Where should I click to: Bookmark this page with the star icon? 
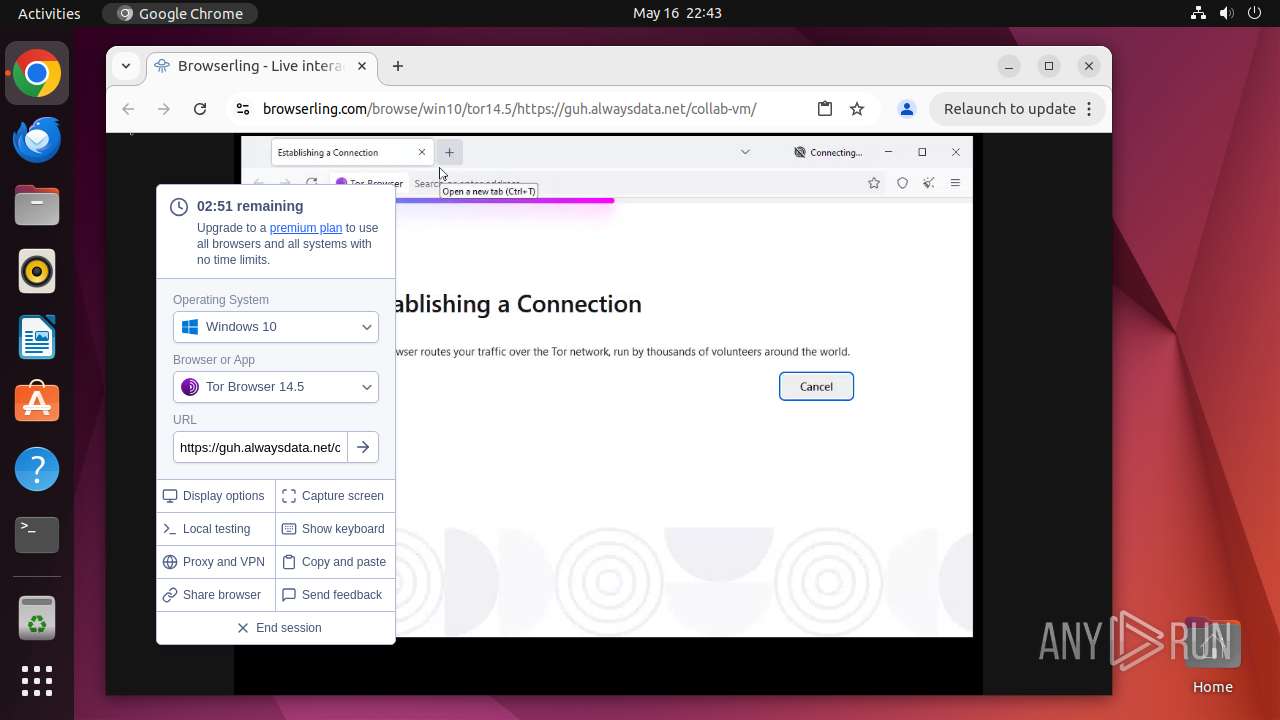tap(857, 109)
